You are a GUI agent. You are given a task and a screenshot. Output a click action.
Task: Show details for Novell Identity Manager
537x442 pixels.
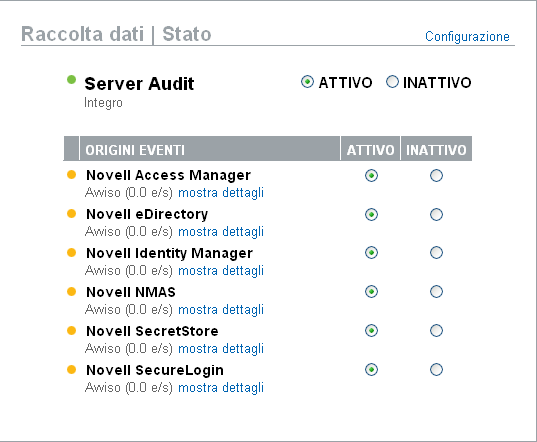coord(221,271)
